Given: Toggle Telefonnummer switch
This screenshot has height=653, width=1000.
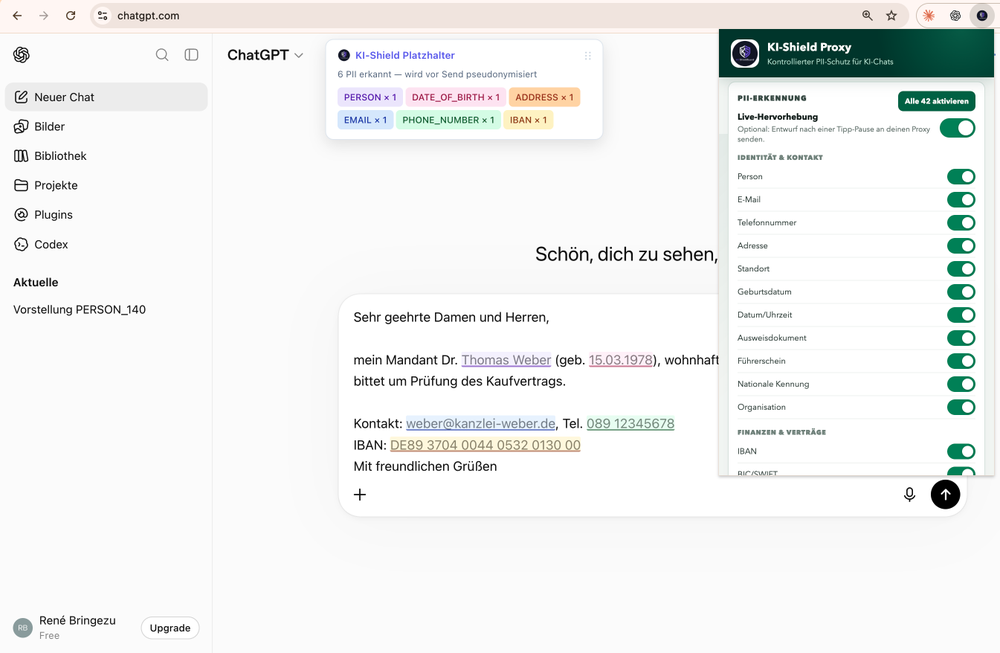Looking at the screenshot, I should click(x=961, y=223).
